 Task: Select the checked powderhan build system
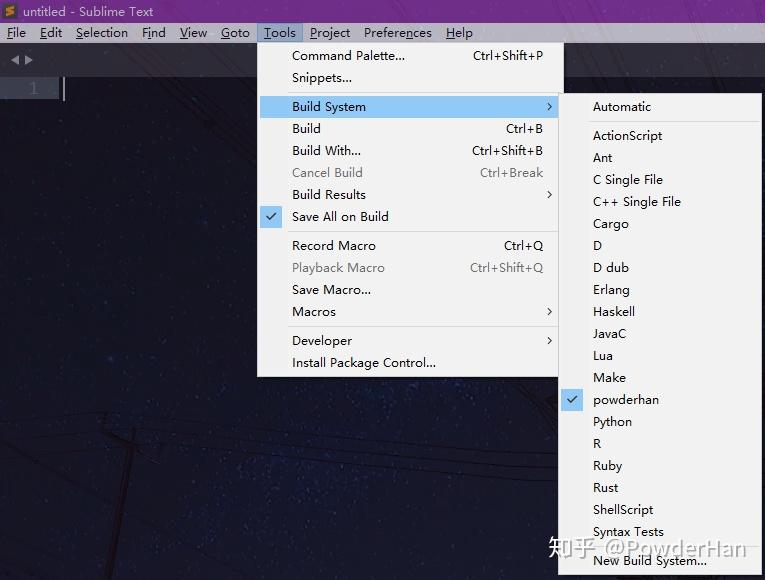tap(660, 400)
